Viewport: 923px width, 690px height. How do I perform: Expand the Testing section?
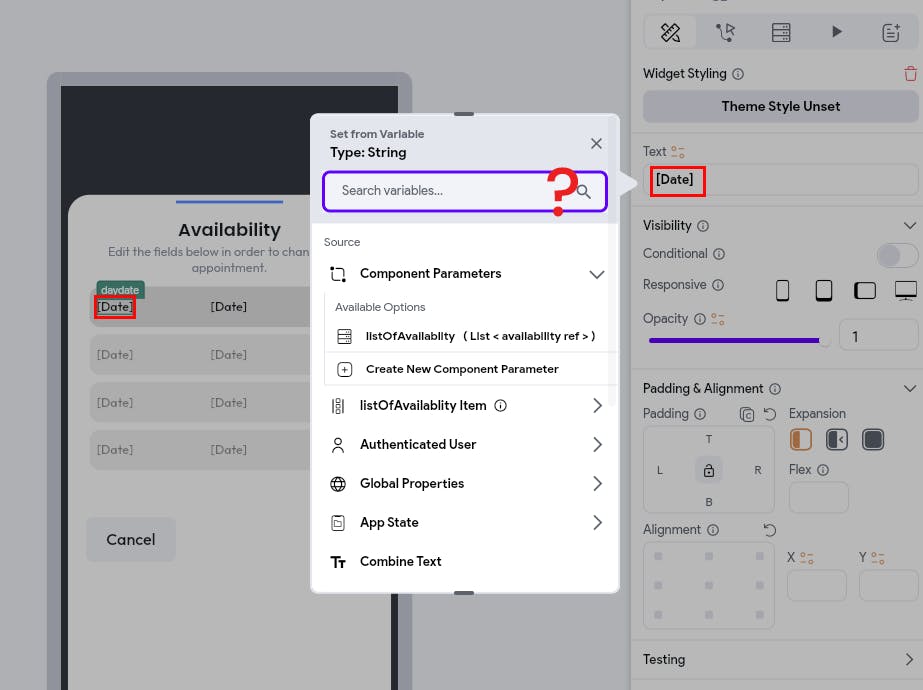tap(779, 659)
